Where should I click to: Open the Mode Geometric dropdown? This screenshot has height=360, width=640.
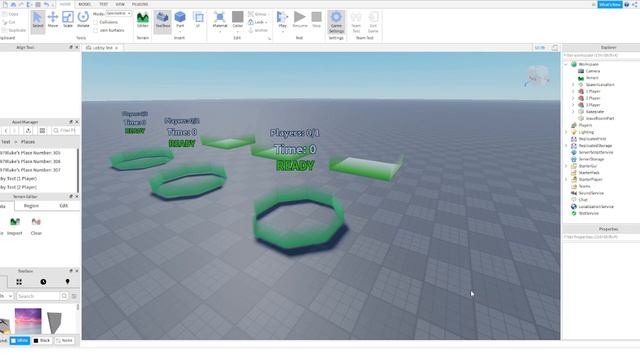coord(119,13)
